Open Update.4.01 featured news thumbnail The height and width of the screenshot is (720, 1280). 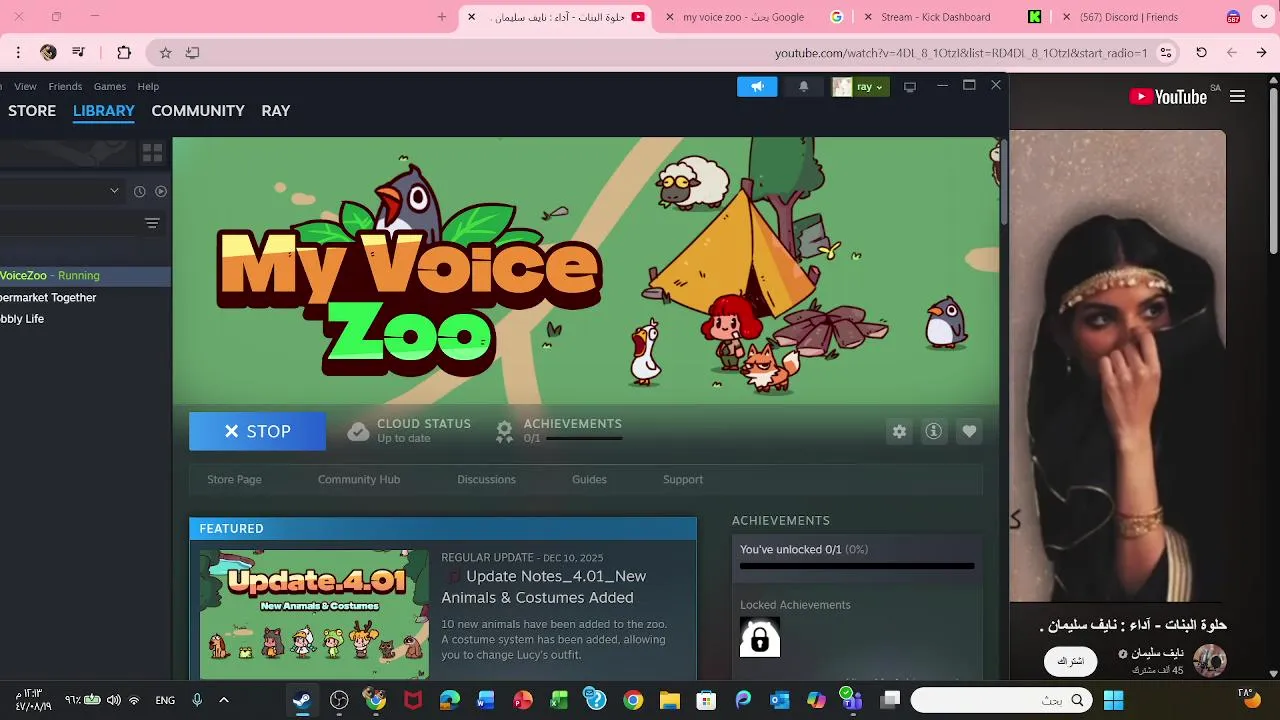[314, 614]
